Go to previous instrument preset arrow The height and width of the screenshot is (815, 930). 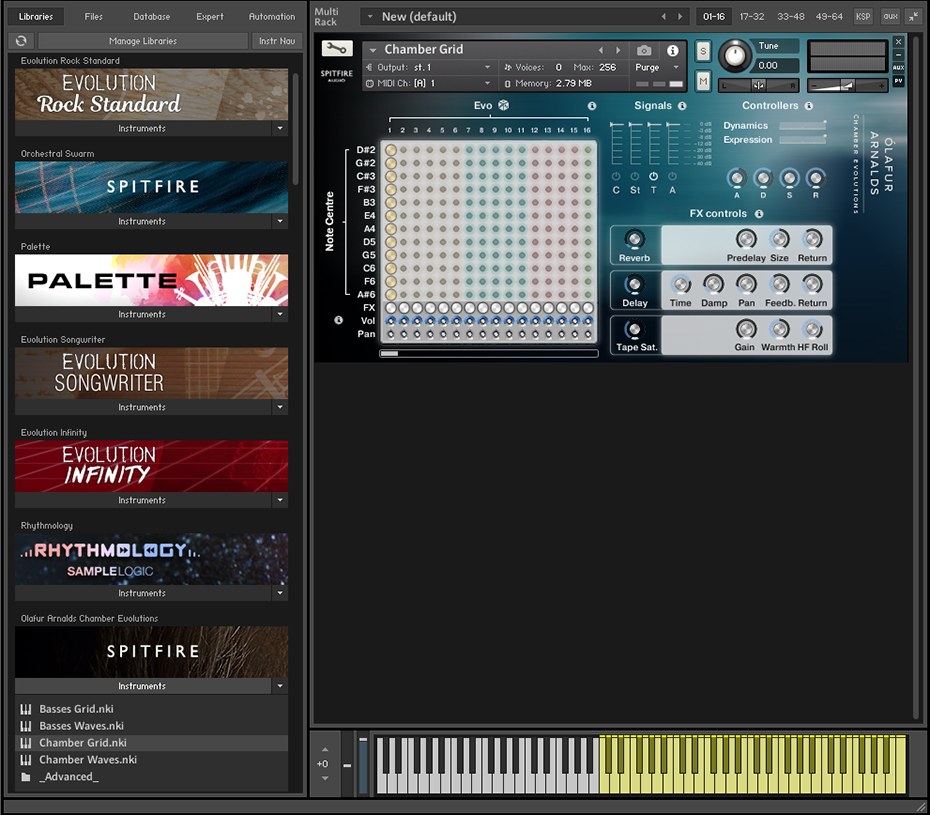point(601,50)
